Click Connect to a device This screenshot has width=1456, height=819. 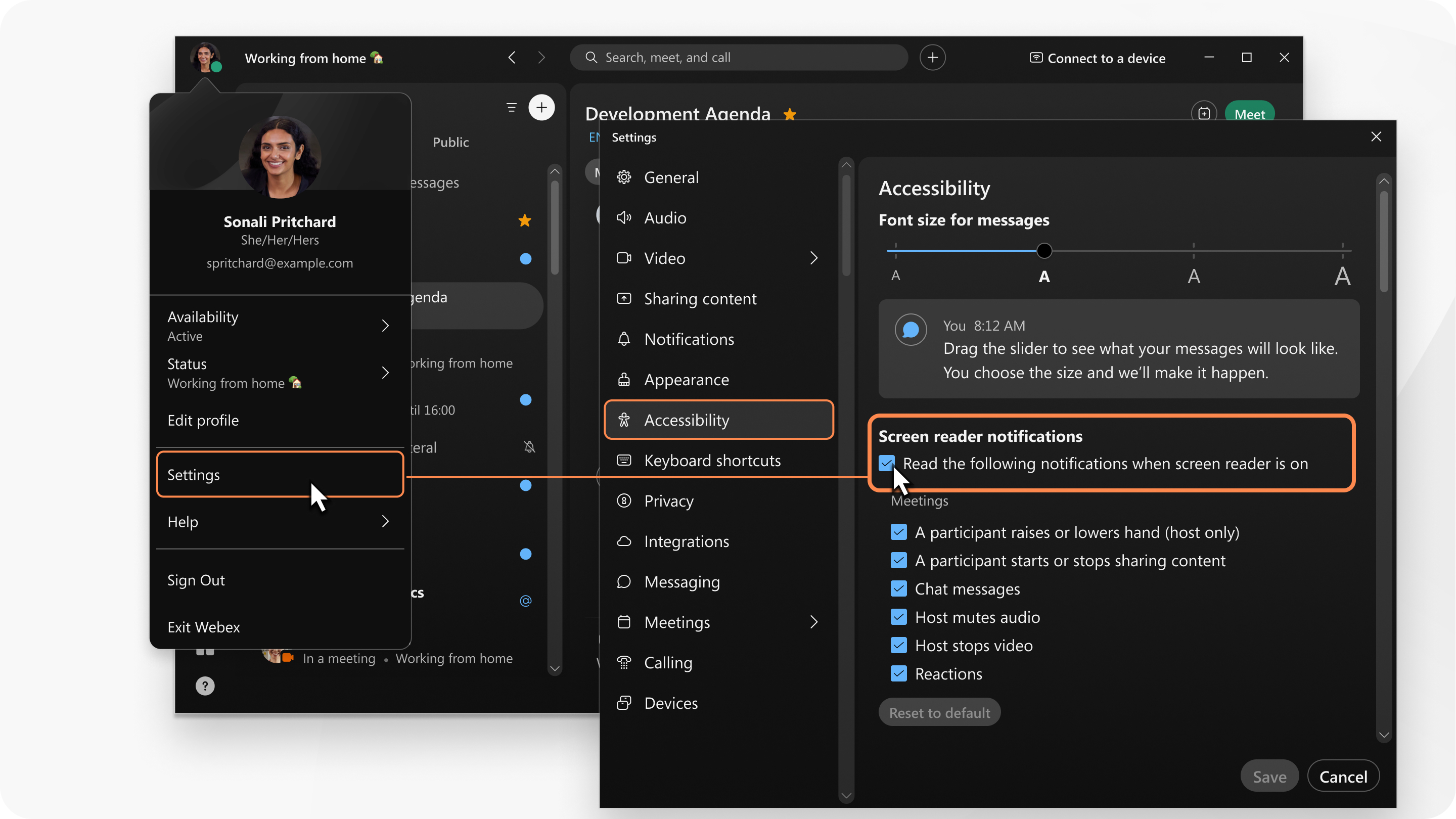point(1097,58)
